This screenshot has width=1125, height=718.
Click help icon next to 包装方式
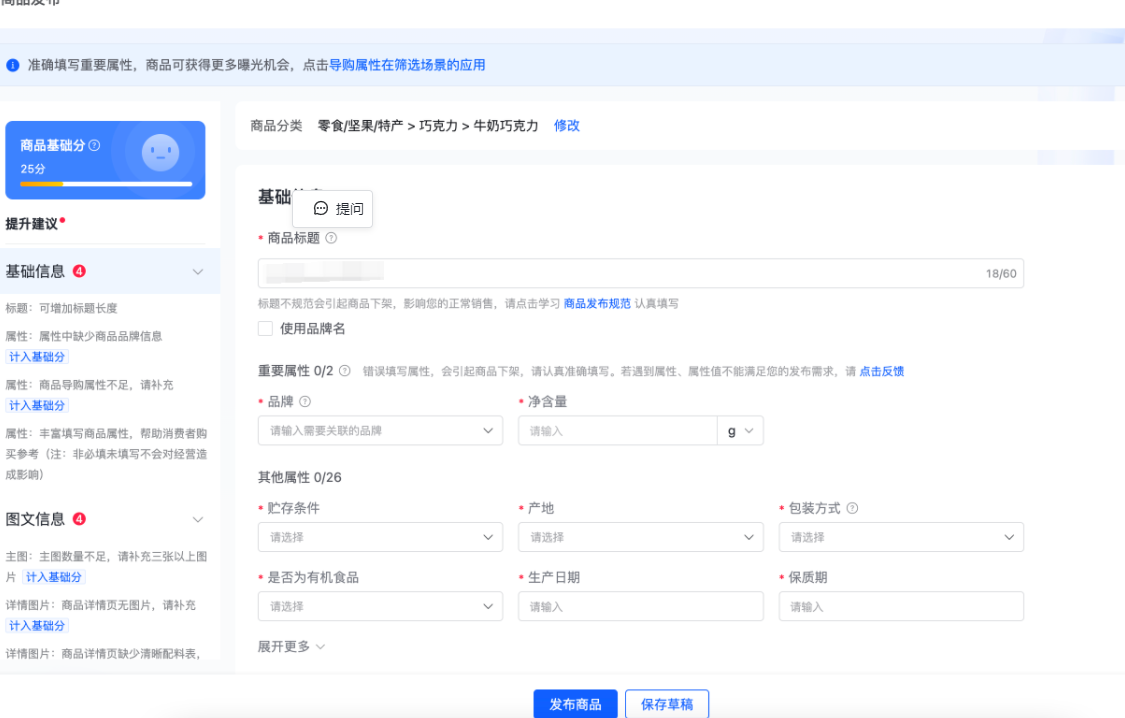point(852,508)
